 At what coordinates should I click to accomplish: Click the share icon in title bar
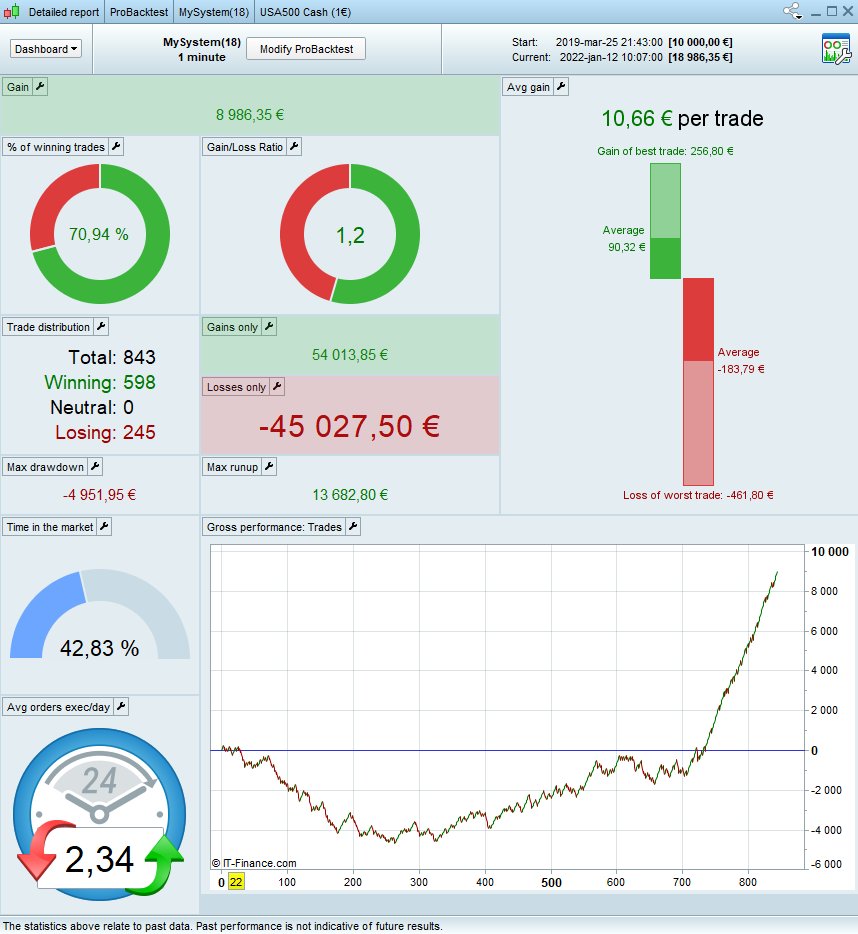click(792, 11)
